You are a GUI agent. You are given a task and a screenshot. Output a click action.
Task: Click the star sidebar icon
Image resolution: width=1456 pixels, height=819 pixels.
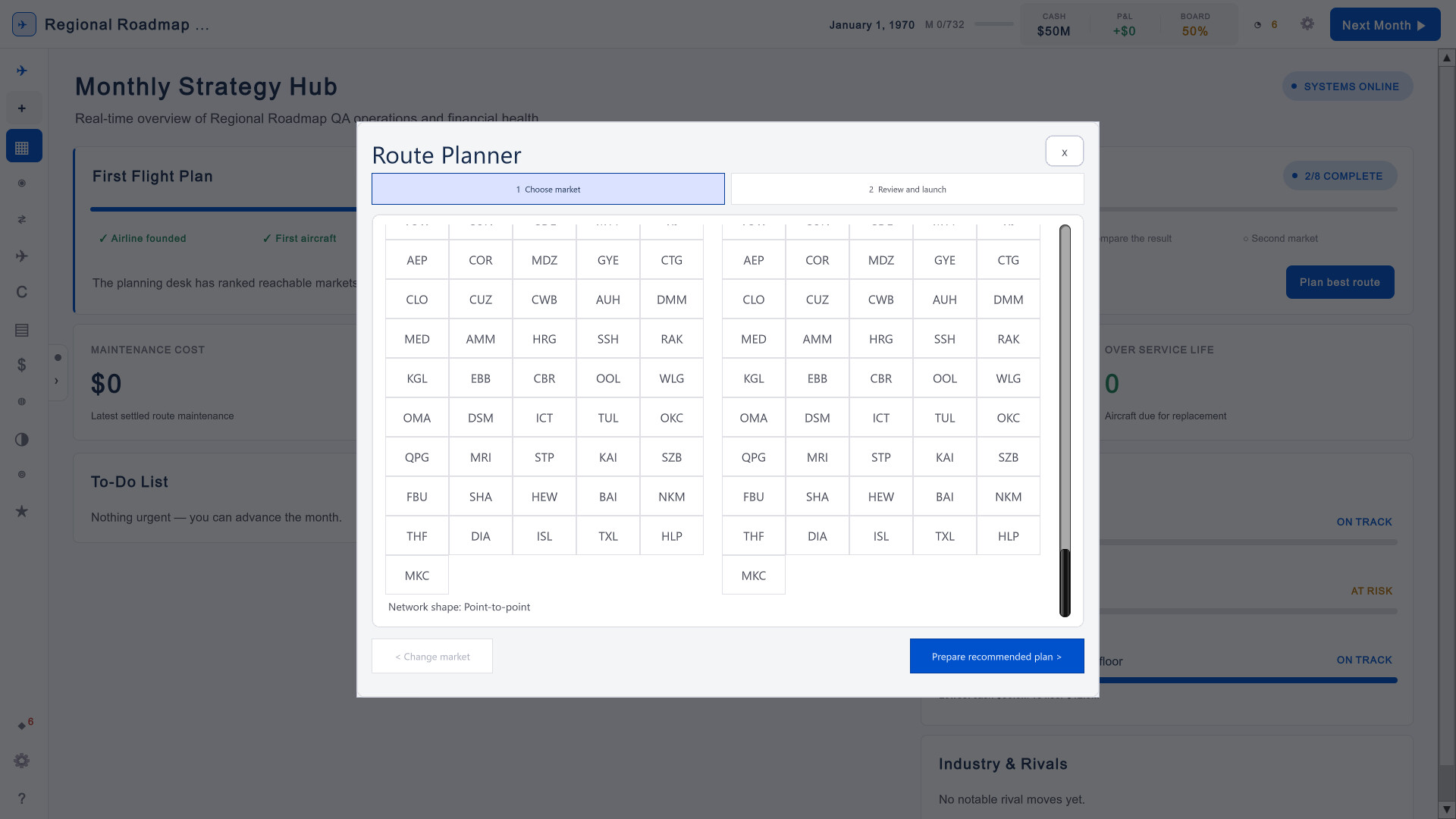point(22,511)
